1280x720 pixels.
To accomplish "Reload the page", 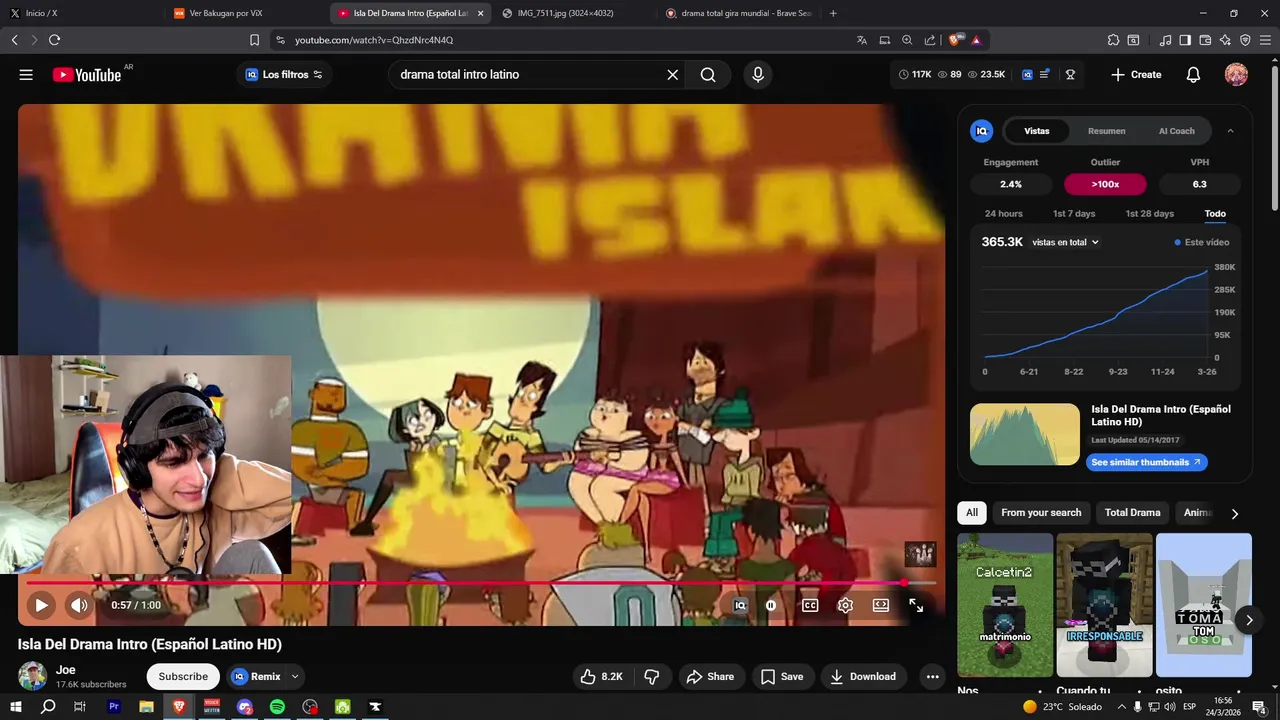I will pos(54,40).
